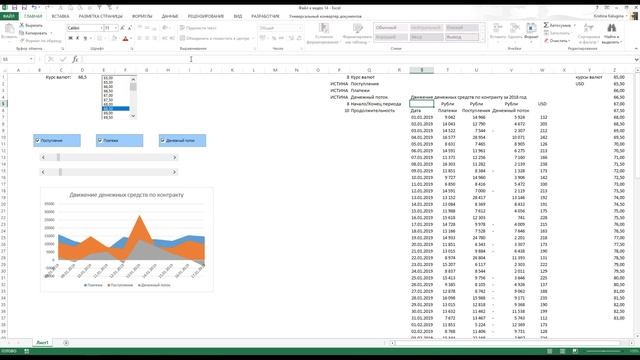Viewport: 640px width, 360px height.
Task: Click Copy (Копировать) in the clipboard group
Action: click(34, 33)
